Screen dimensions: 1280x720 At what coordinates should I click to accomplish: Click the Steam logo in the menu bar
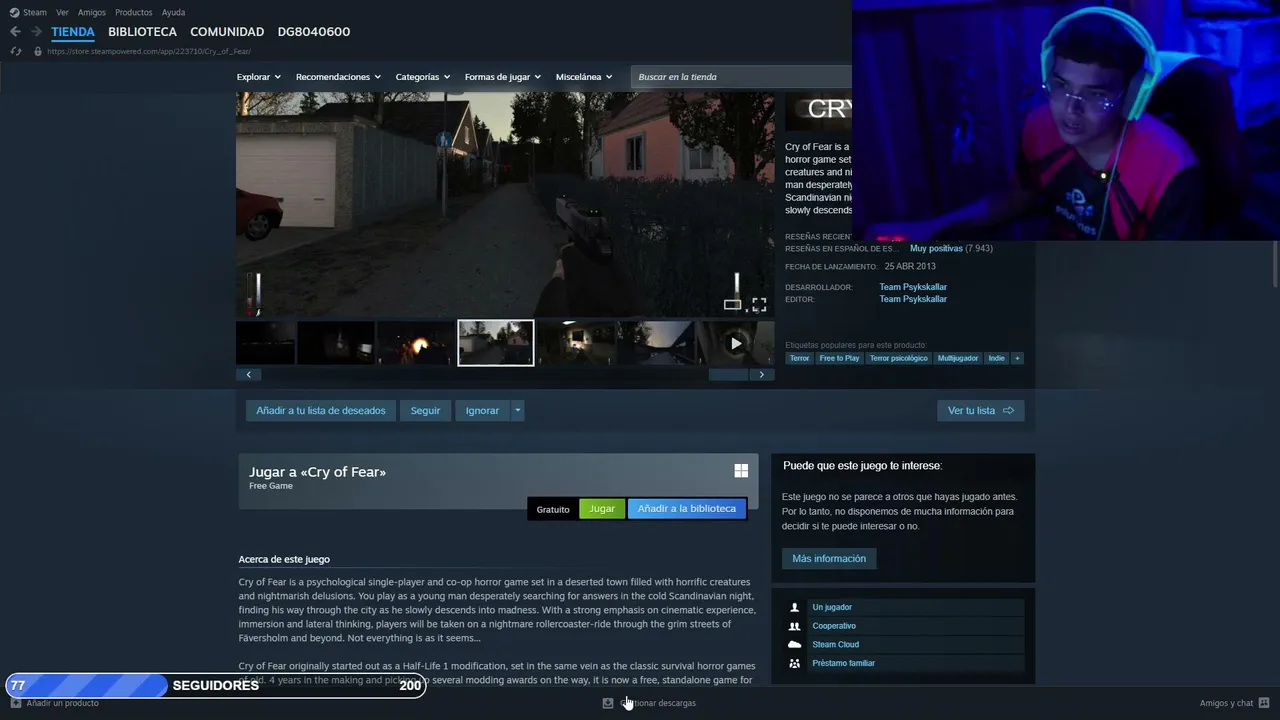point(14,12)
